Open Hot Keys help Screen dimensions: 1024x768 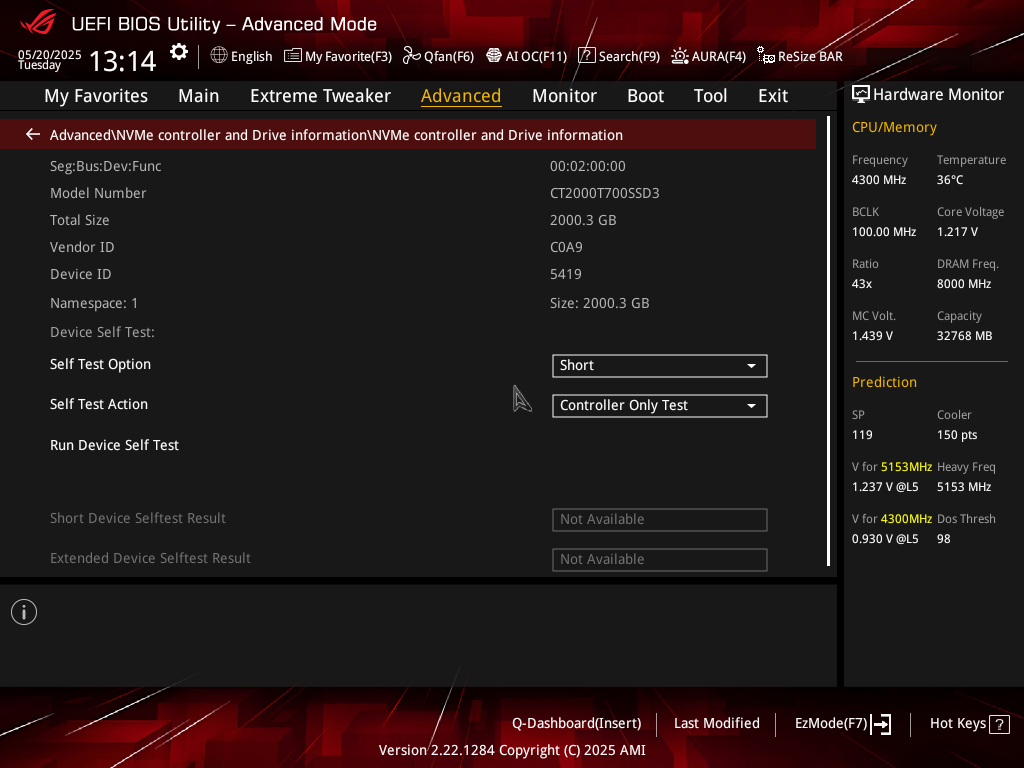(958, 724)
